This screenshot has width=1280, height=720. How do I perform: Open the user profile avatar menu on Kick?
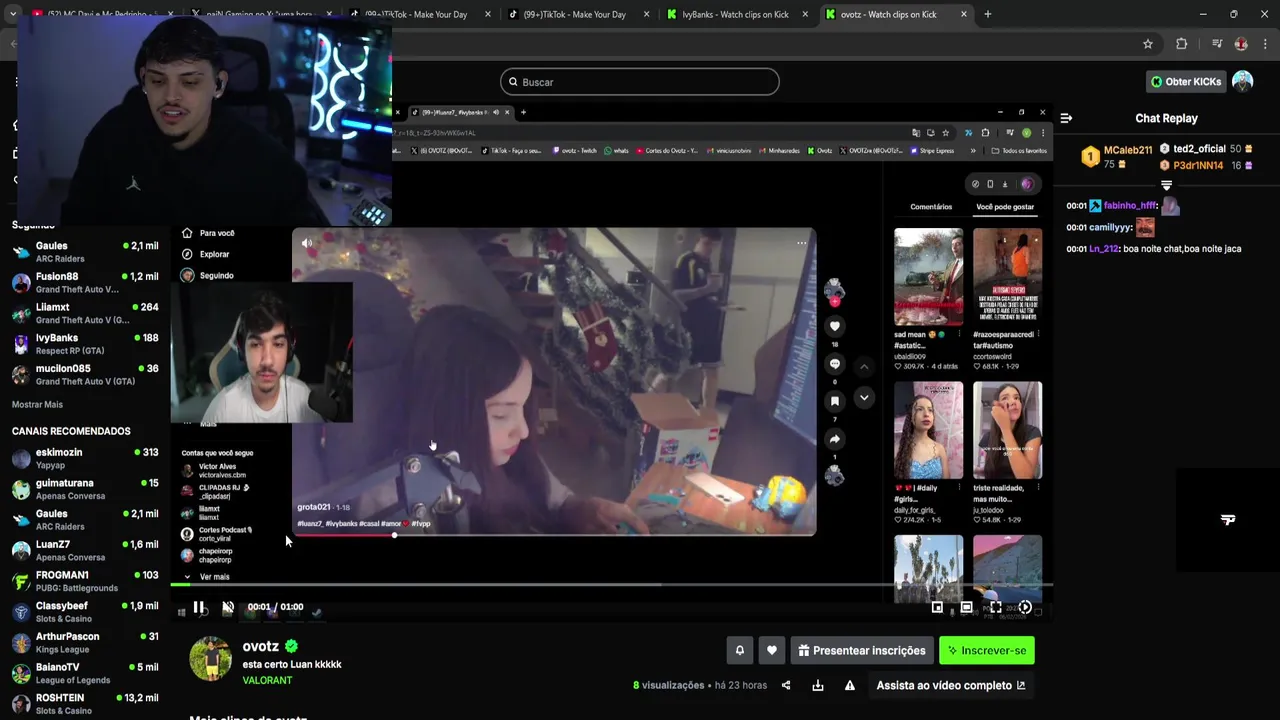click(1243, 82)
